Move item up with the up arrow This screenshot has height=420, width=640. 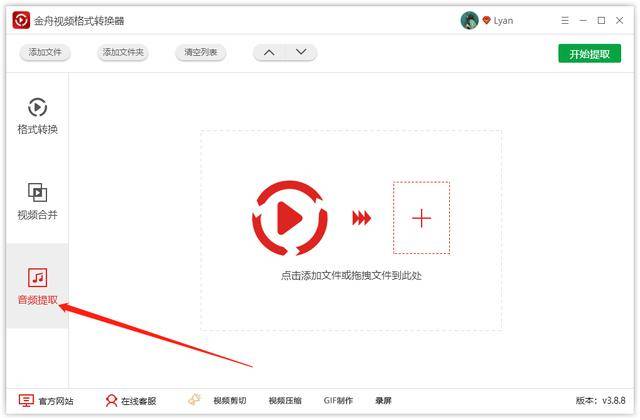point(268,53)
